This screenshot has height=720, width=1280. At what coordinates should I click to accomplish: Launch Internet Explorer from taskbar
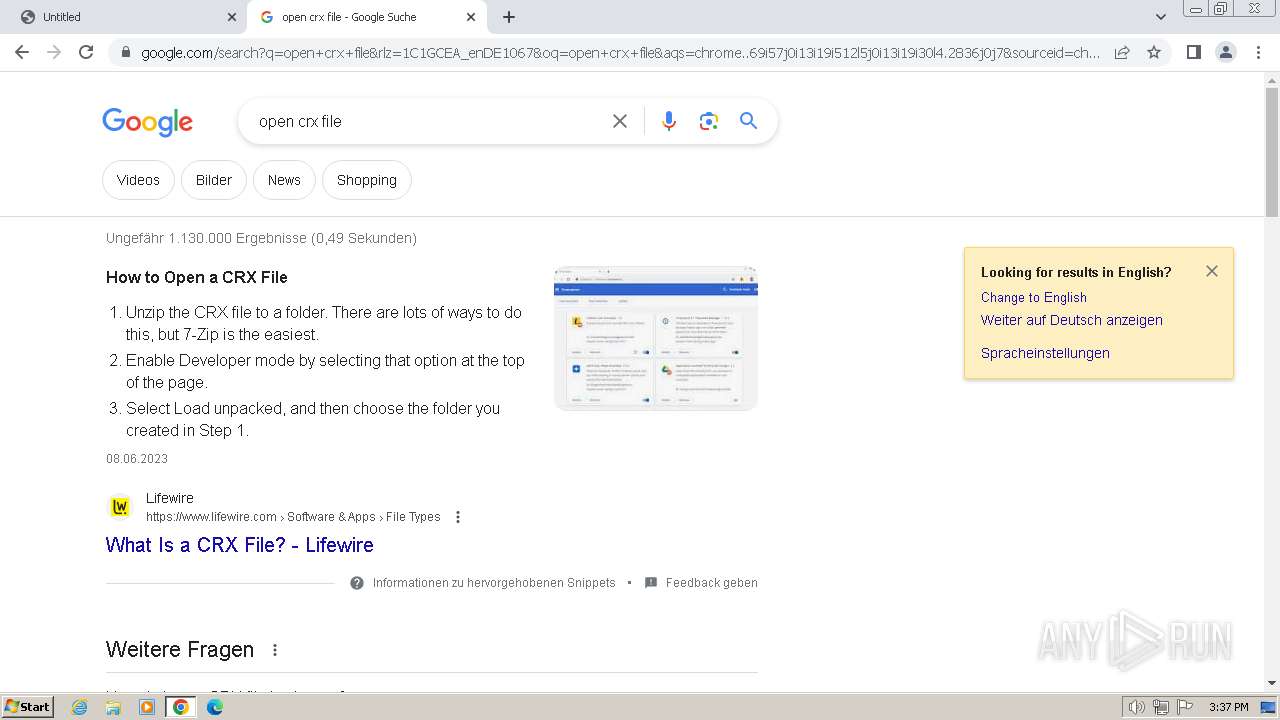coord(80,707)
